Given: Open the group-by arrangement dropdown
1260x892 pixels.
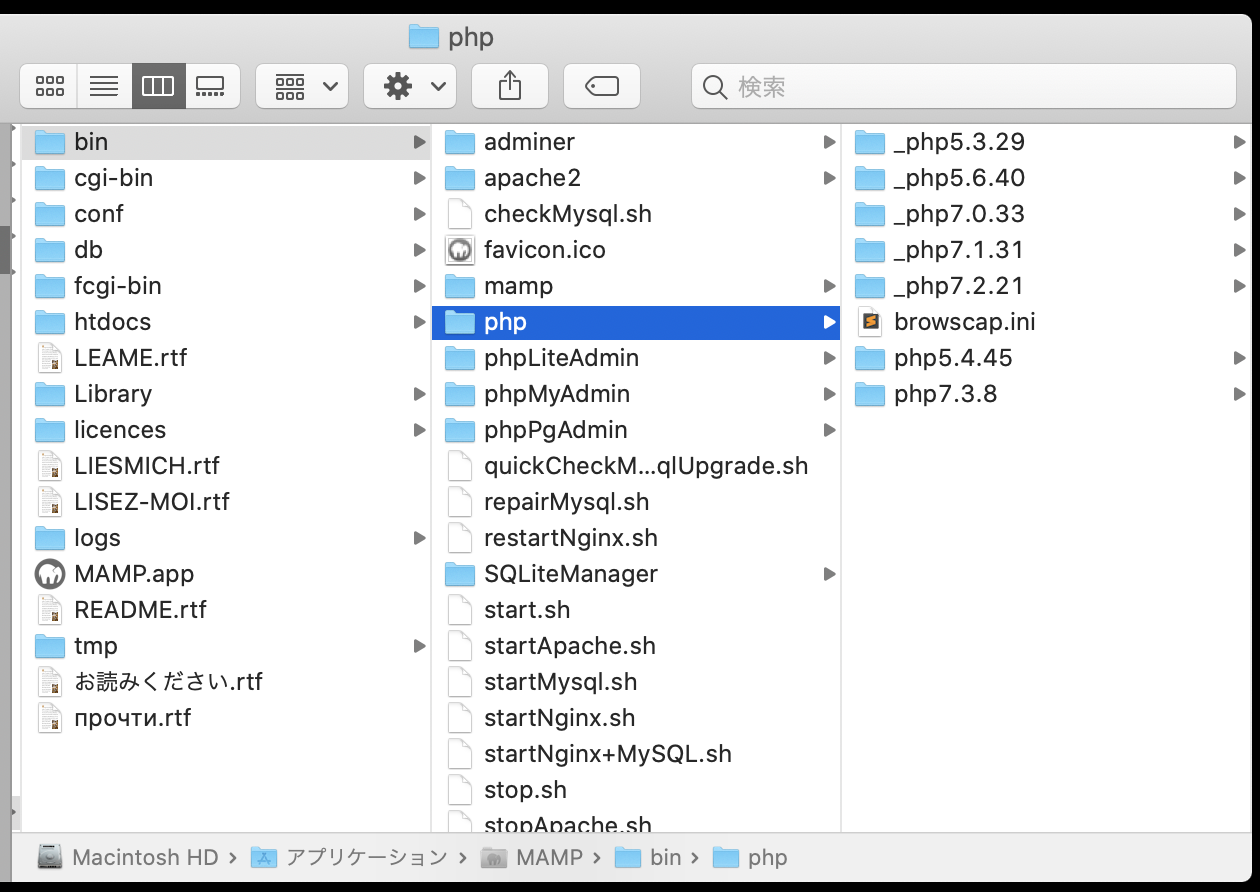Looking at the screenshot, I should [302, 86].
